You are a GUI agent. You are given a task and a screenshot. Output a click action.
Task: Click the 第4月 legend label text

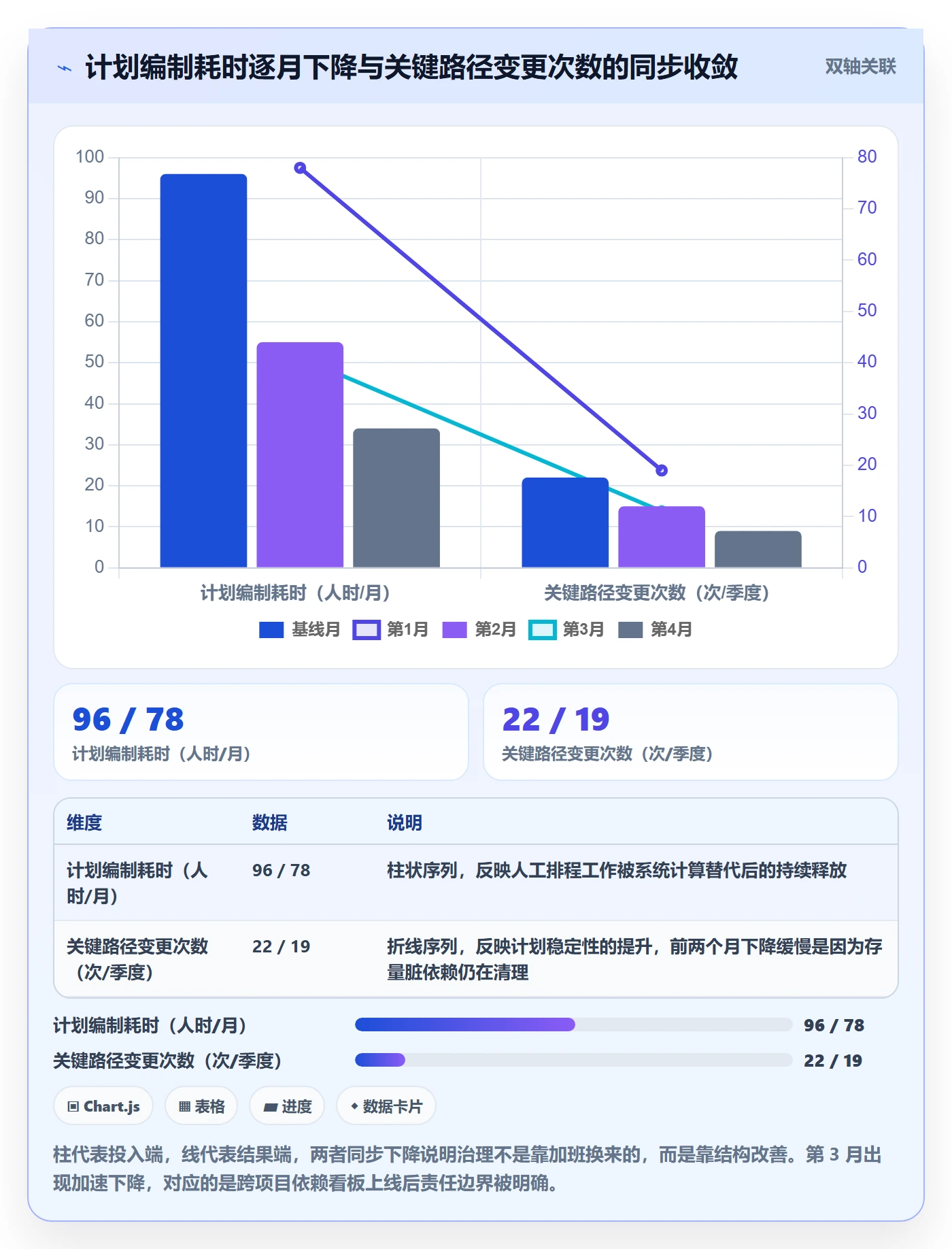point(671,629)
